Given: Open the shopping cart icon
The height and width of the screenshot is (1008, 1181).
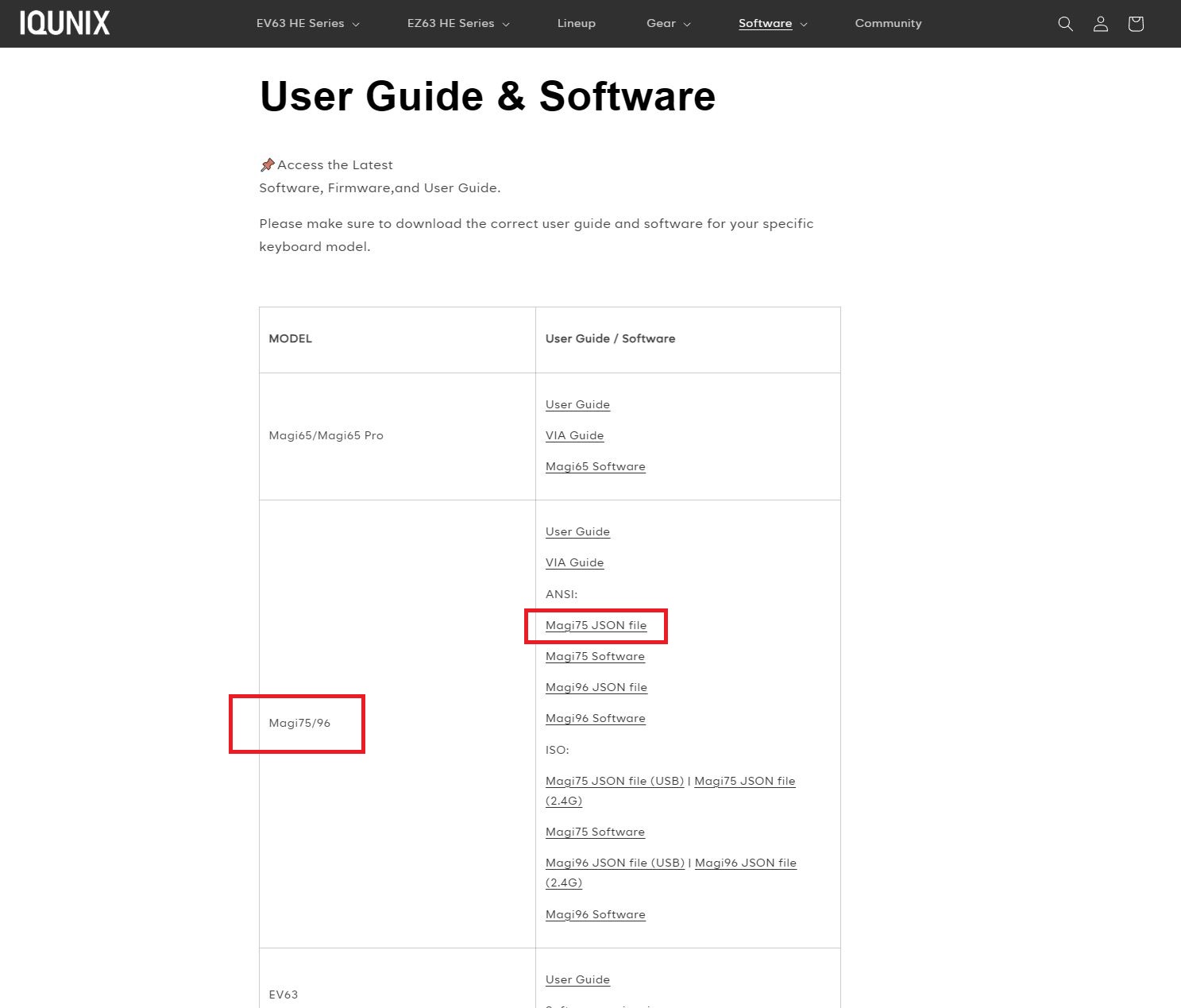Looking at the screenshot, I should [x=1135, y=24].
